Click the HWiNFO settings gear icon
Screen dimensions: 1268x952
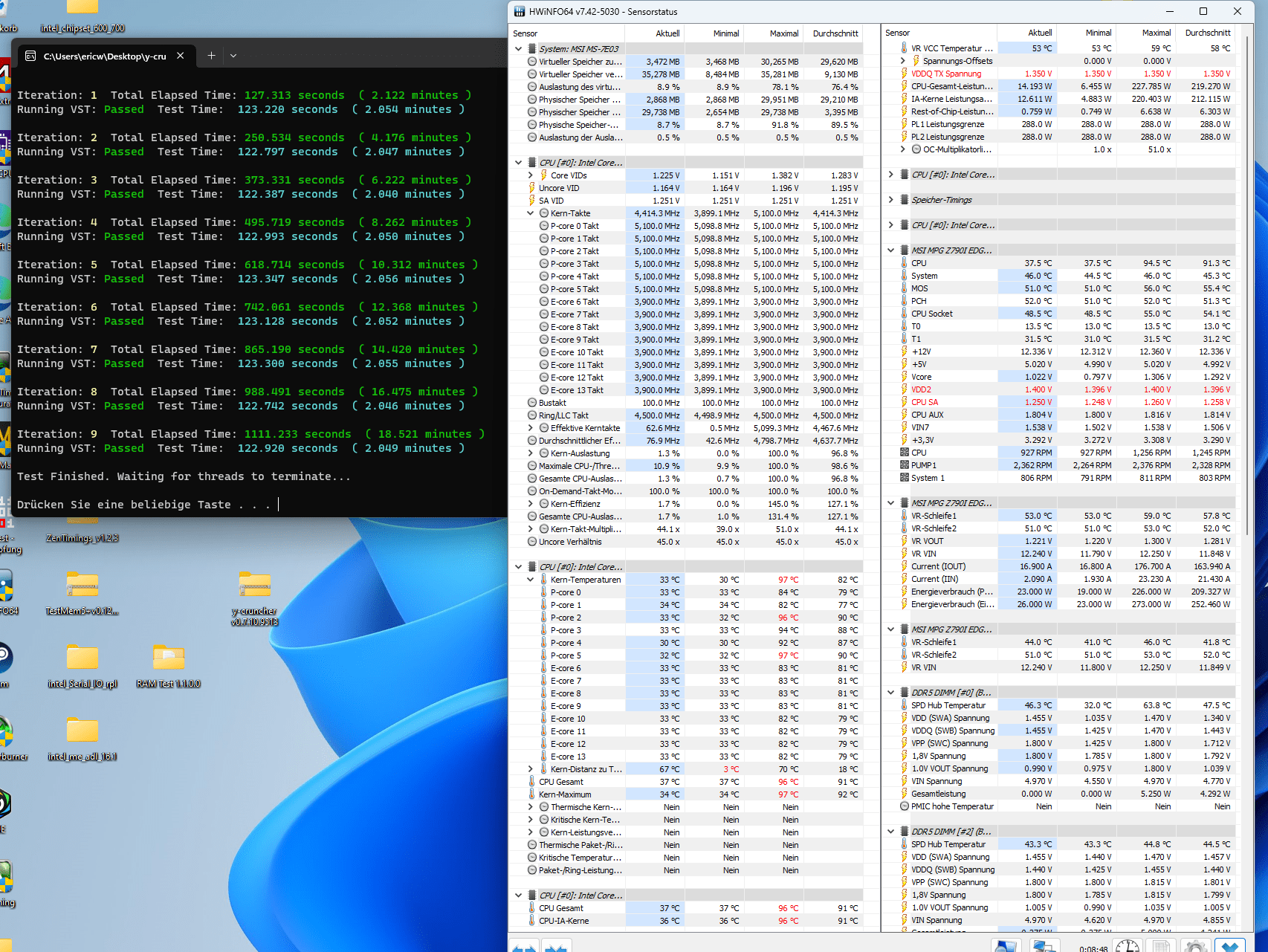tap(1196, 945)
